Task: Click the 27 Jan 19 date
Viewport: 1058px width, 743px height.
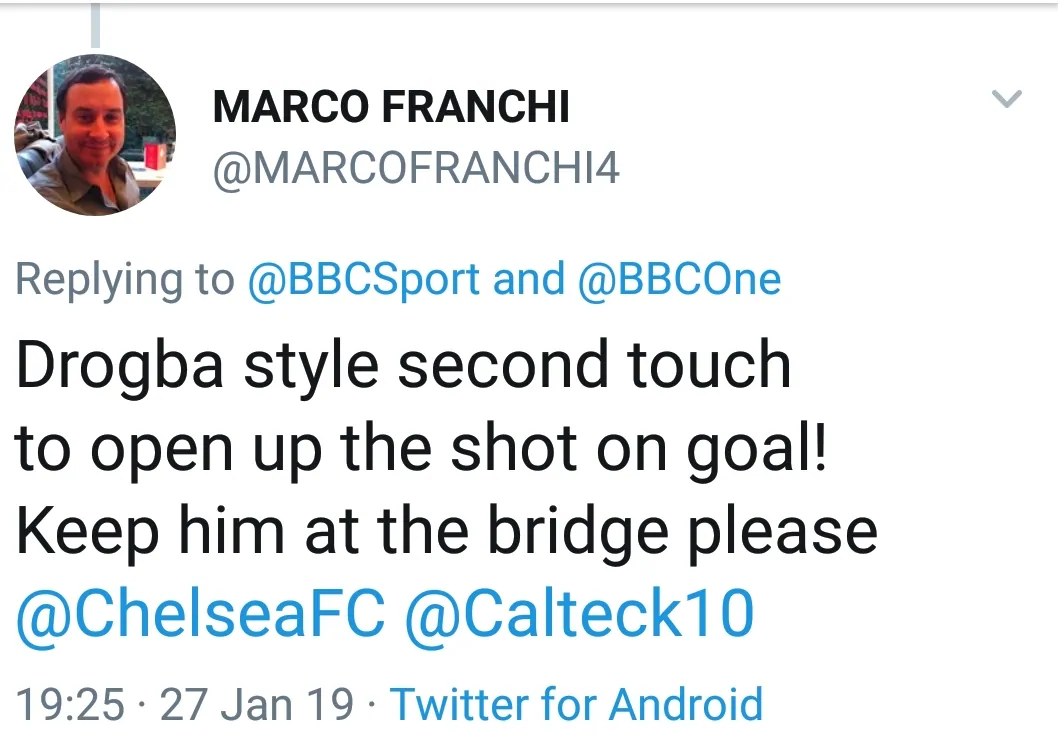Action: pos(257,704)
